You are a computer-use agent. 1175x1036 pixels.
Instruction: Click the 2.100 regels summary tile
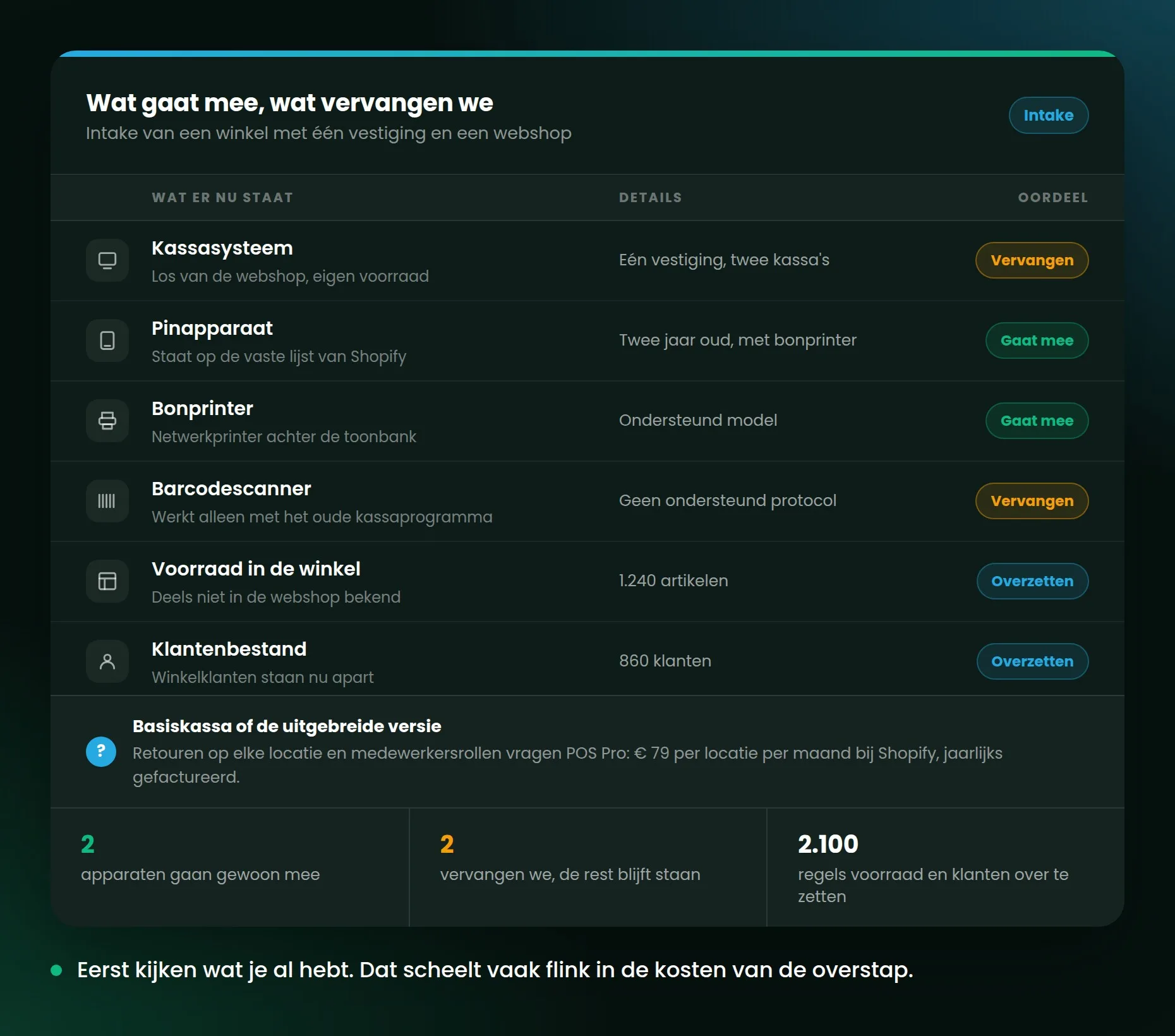click(946, 867)
